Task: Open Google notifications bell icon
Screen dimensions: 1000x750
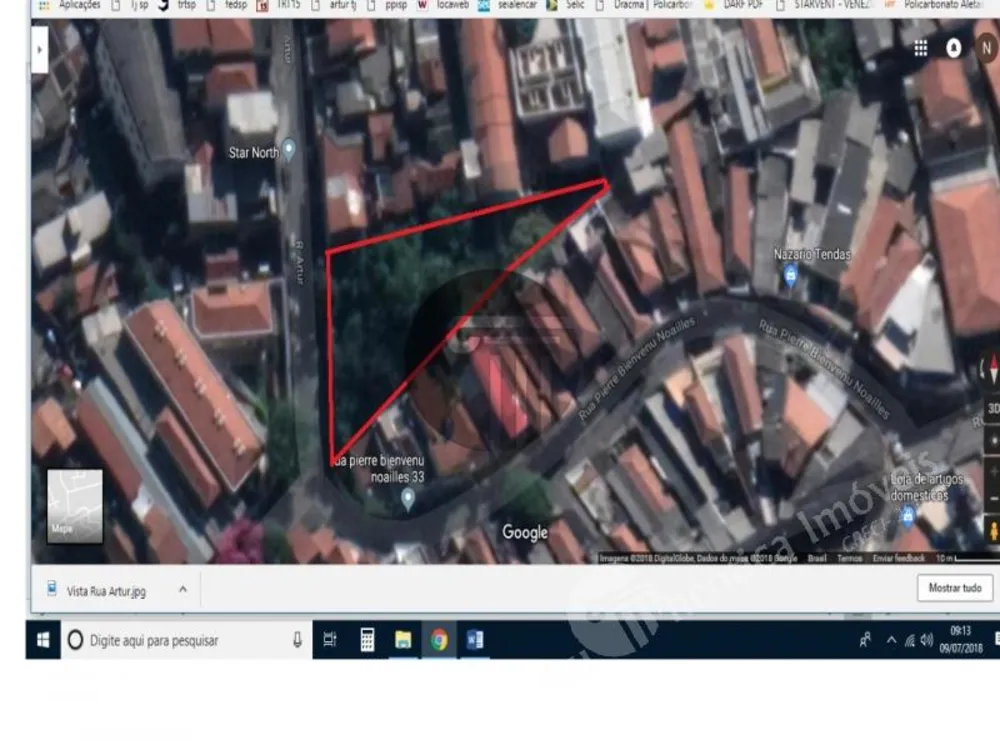Action: coord(953,48)
